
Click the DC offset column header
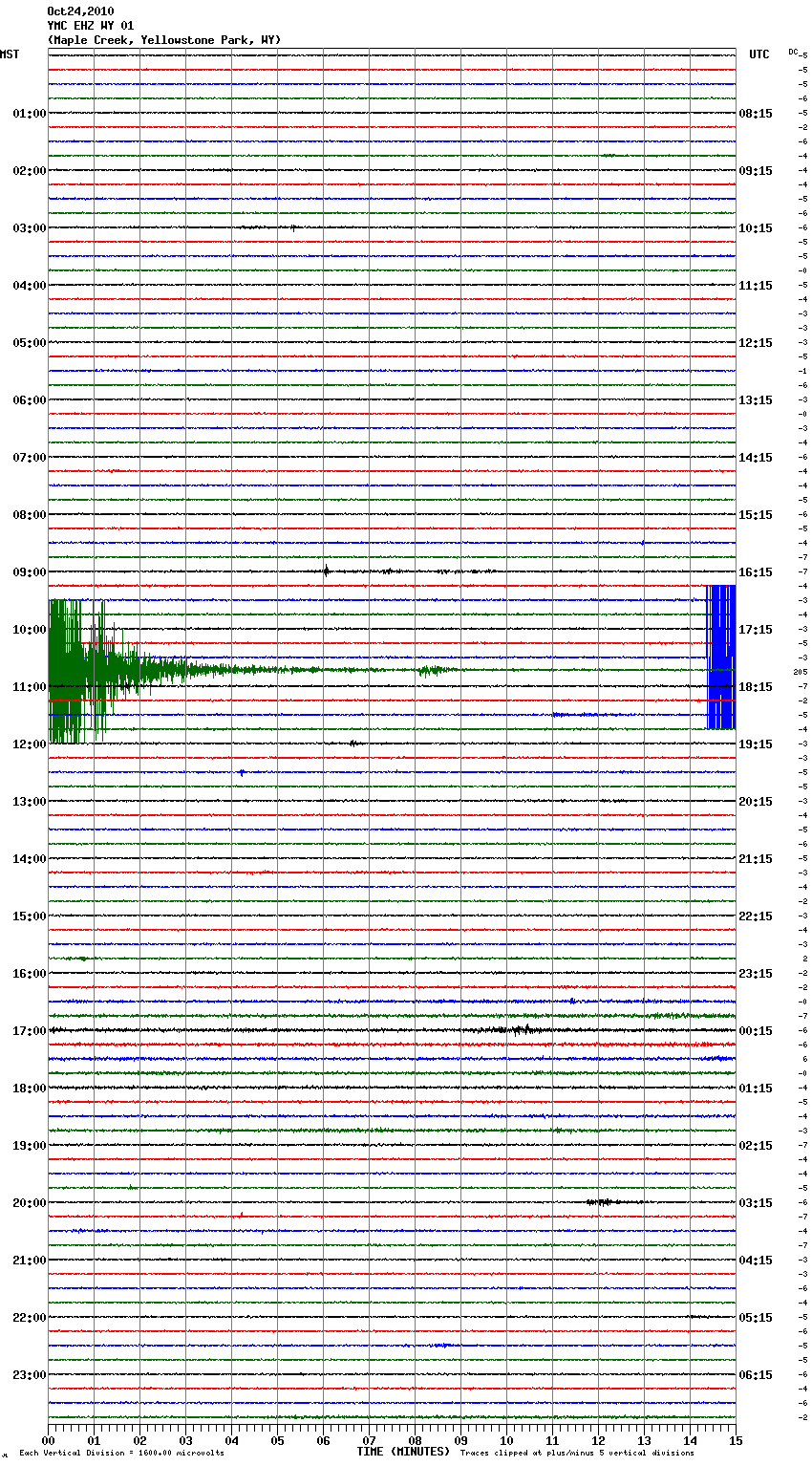(794, 52)
